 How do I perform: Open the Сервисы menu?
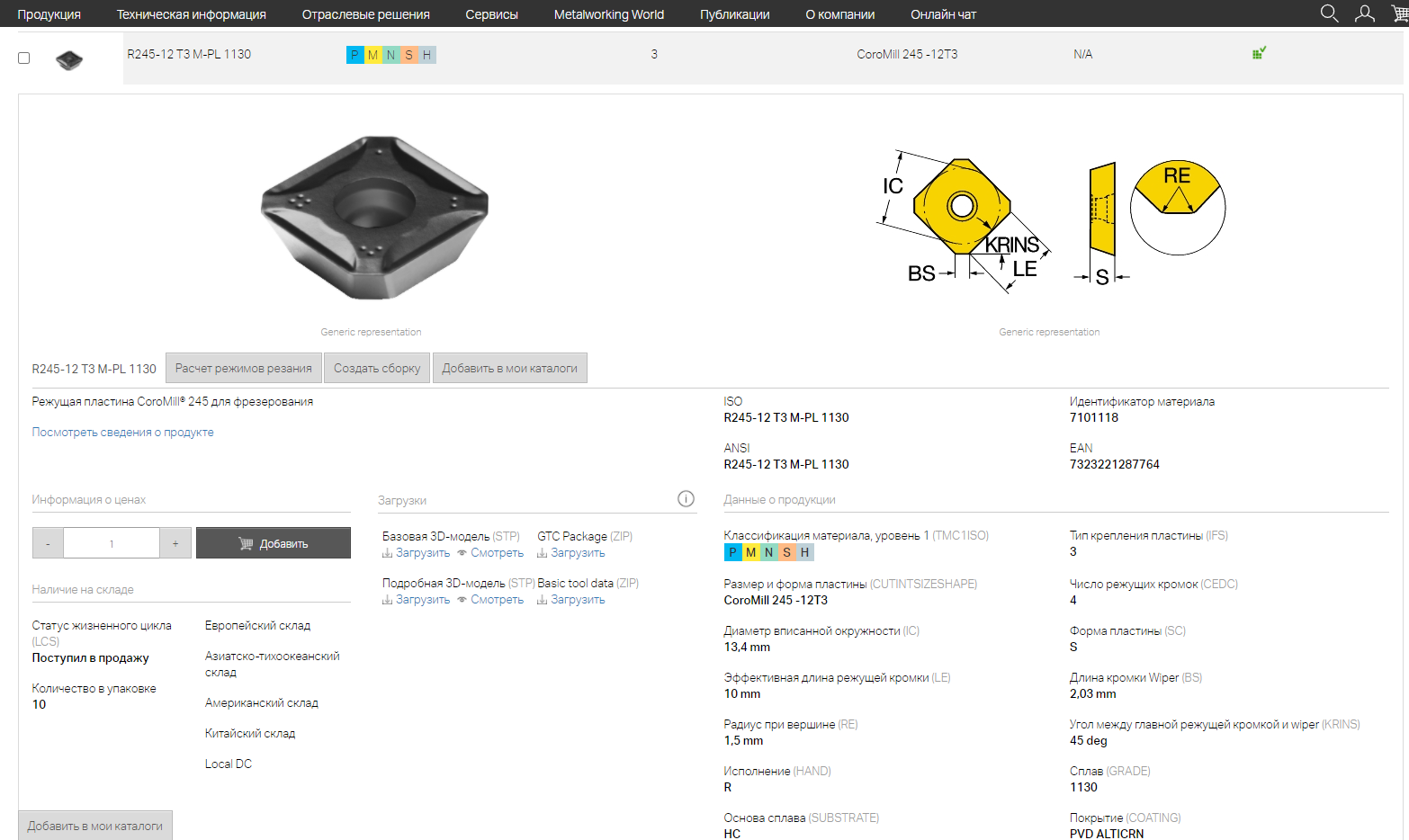tap(491, 14)
